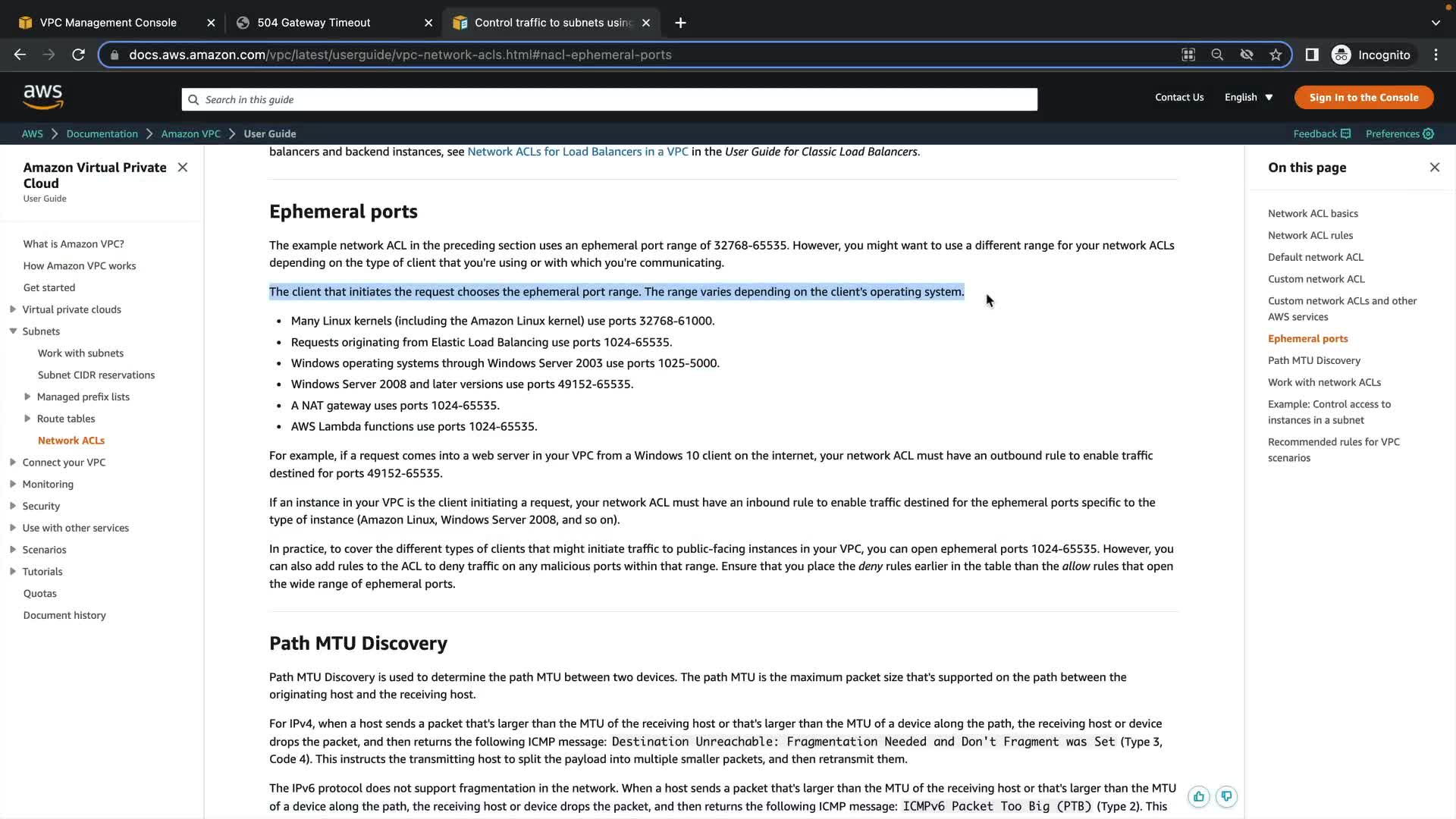1456x819 pixels.
Task: Click Sign In to the Console button
Action: pos(1363,97)
